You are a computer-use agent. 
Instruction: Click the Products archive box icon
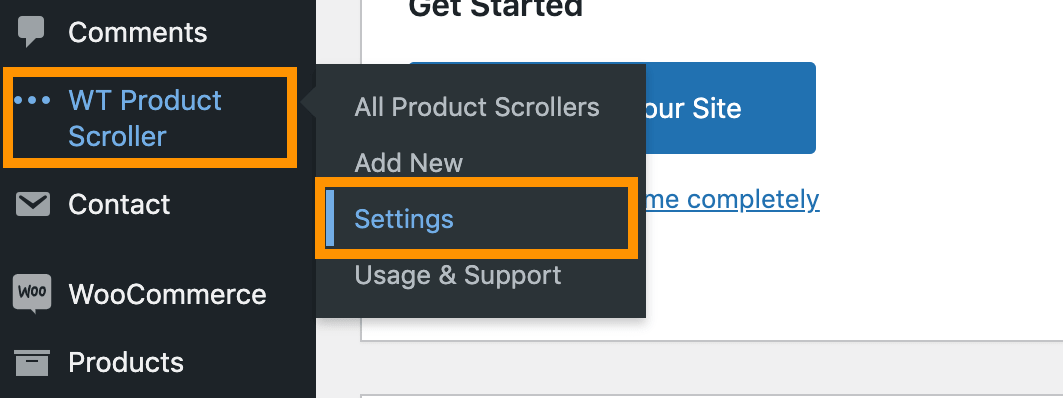(32, 363)
